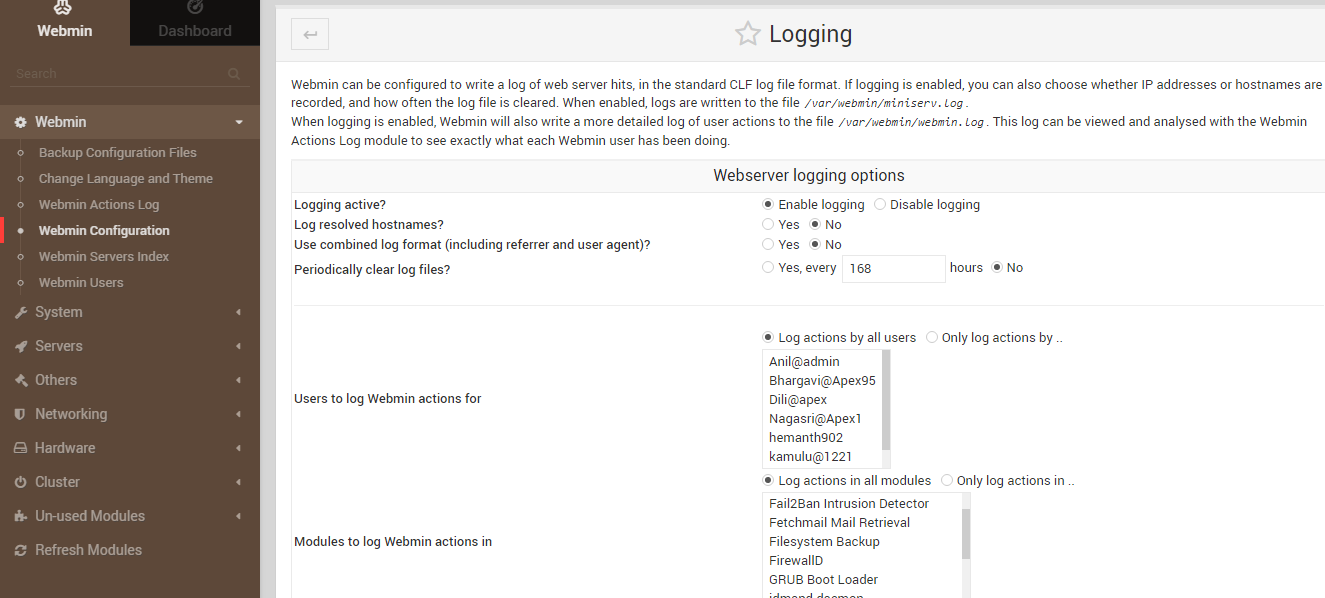
Task: Choose Only log actions by specific users
Action: coord(930,337)
